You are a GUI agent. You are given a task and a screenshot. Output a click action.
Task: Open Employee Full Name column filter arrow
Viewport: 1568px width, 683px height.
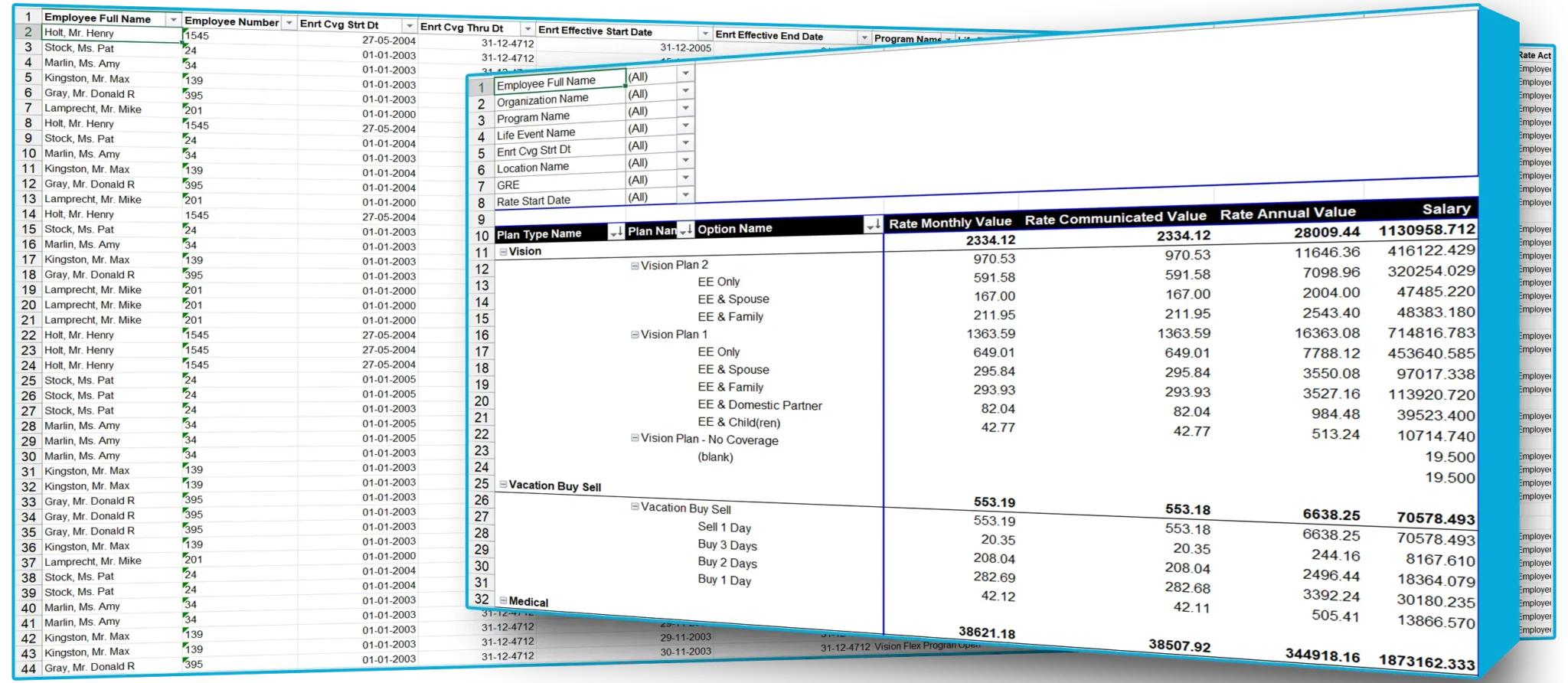tap(174, 19)
